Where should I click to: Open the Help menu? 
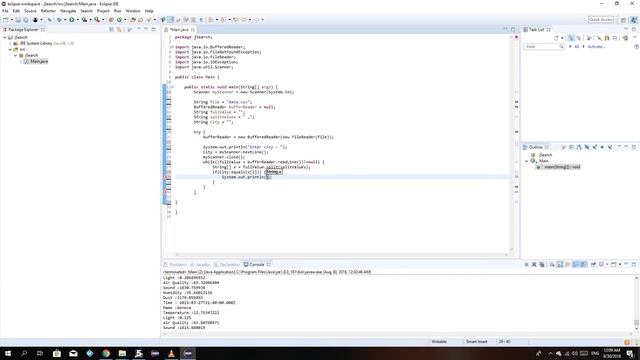click(x=149, y=11)
